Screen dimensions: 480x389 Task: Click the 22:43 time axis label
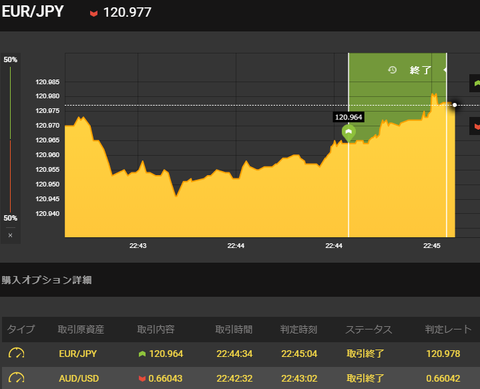pos(138,246)
